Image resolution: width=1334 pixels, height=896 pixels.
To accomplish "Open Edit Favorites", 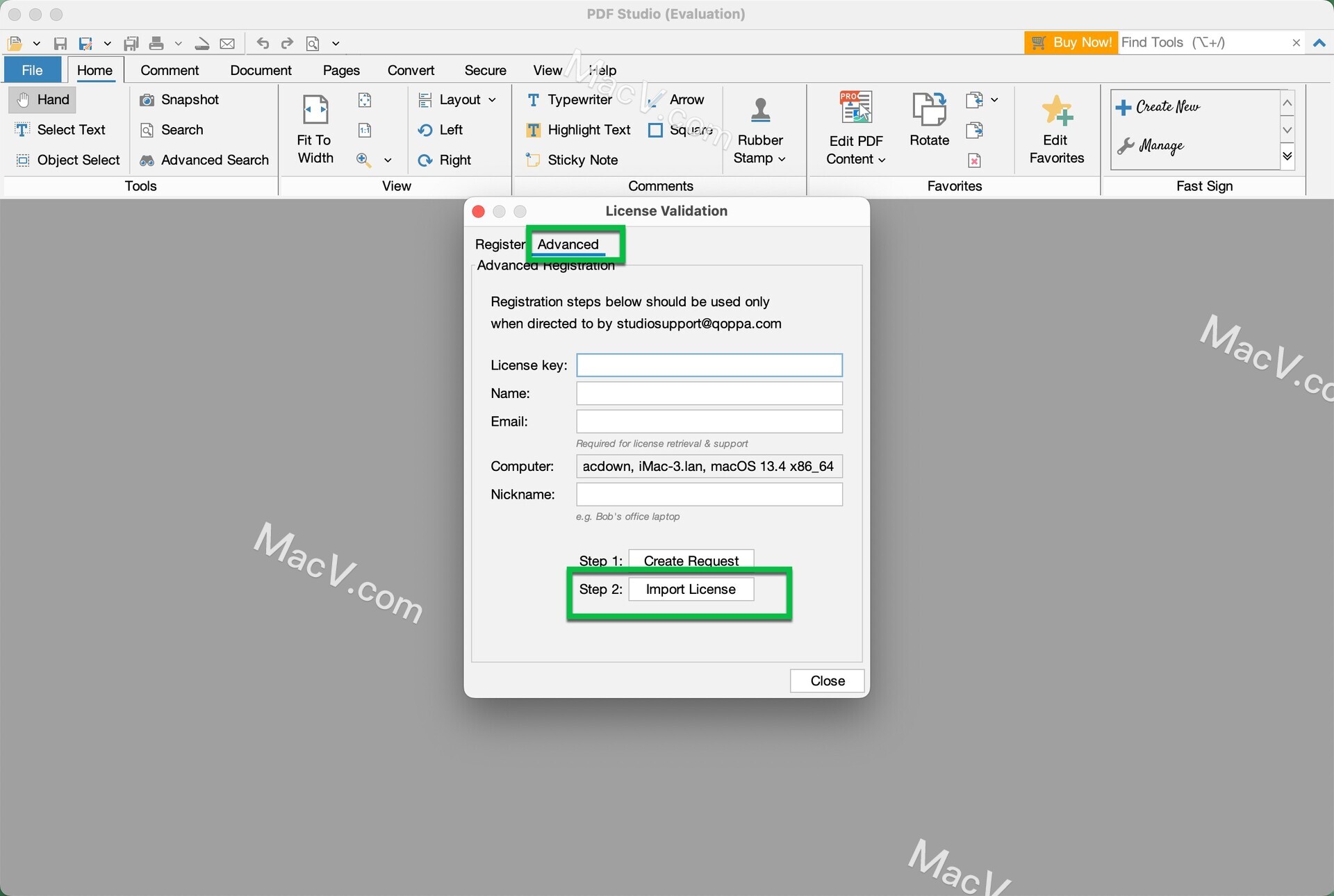I will click(x=1057, y=130).
